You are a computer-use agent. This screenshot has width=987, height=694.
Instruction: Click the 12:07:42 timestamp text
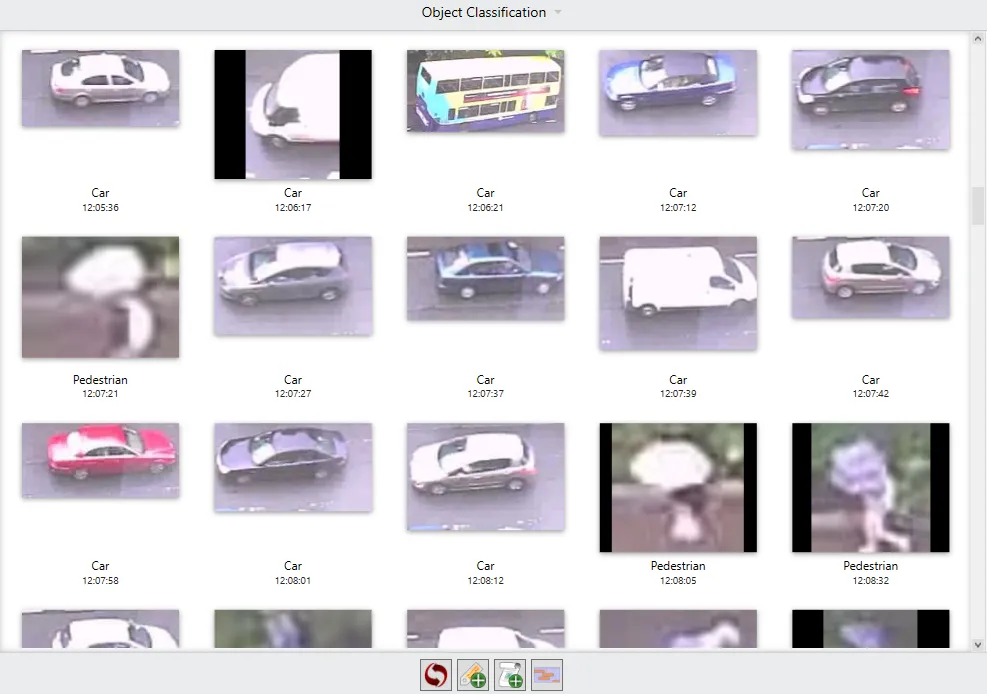871,394
